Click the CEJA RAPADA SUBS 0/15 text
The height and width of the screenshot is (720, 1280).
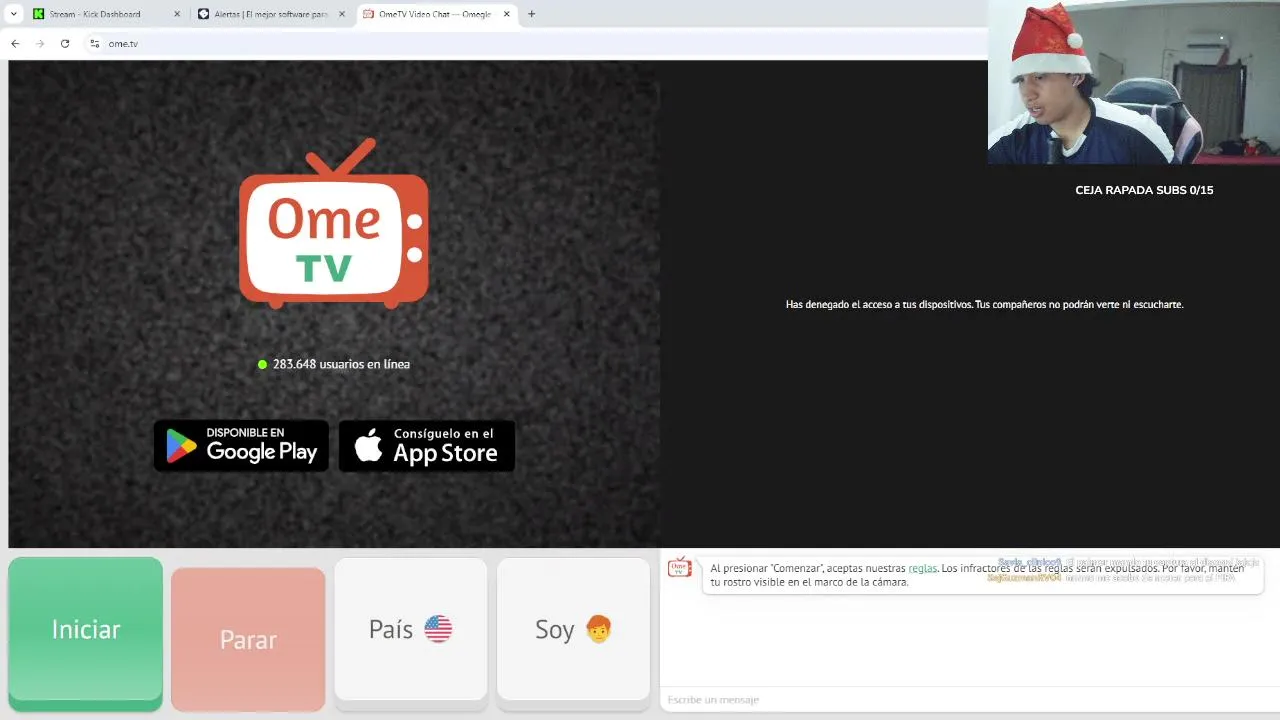coord(1144,190)
